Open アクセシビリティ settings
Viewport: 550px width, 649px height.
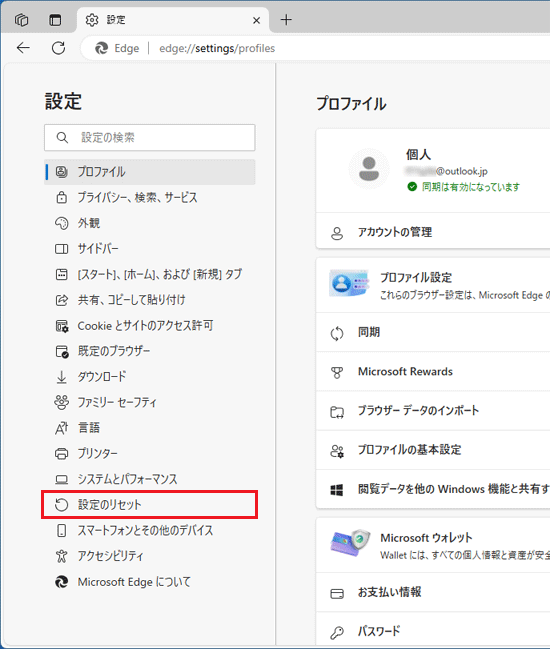point(150,556)
